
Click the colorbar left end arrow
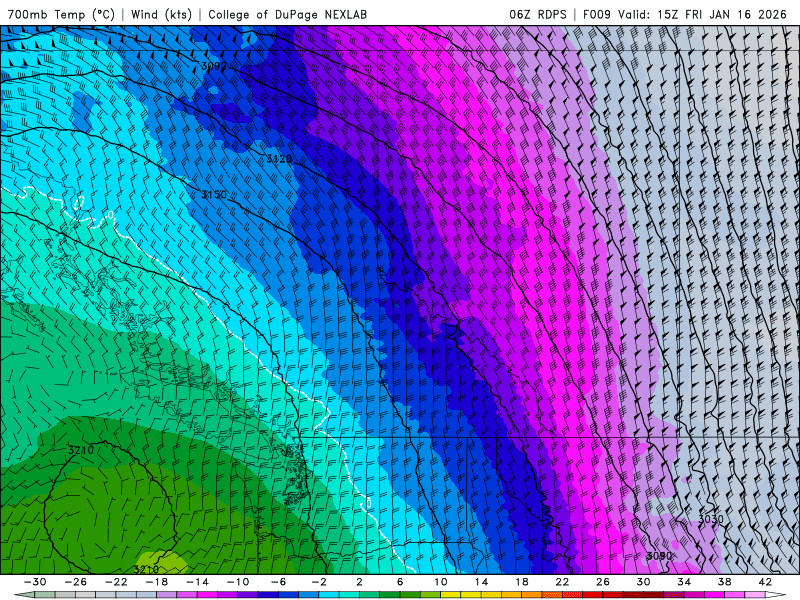(24, 595)
